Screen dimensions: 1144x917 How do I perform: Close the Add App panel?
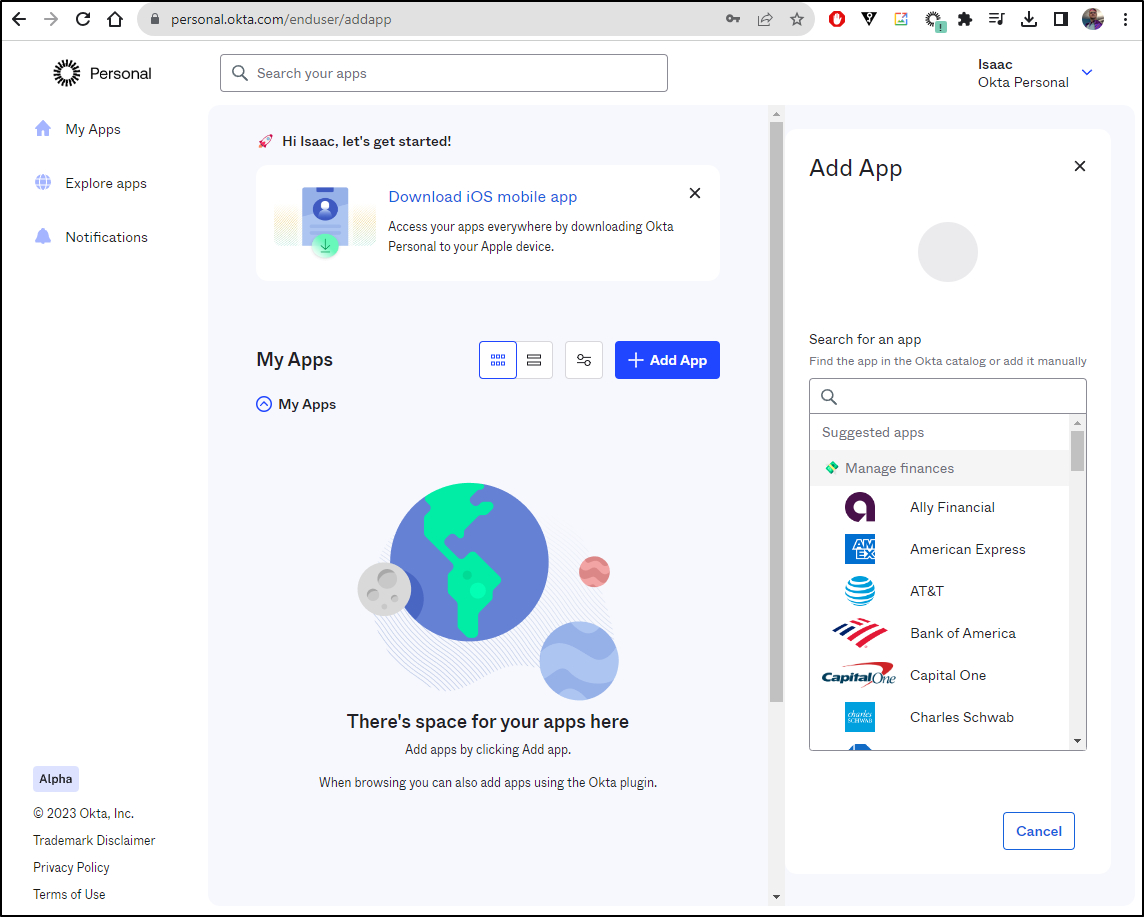1080,166
